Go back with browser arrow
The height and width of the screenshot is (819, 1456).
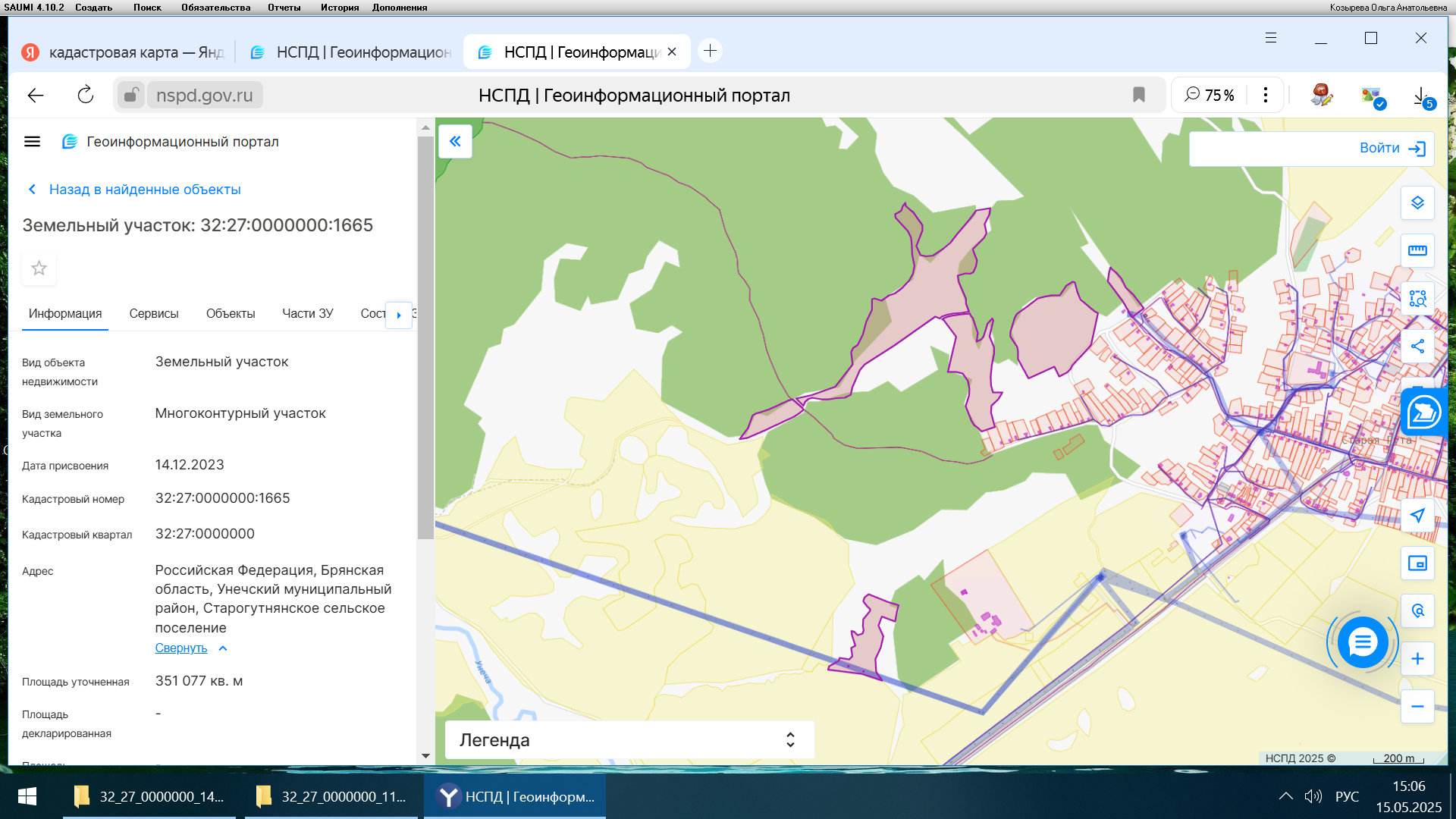(36, 95)
